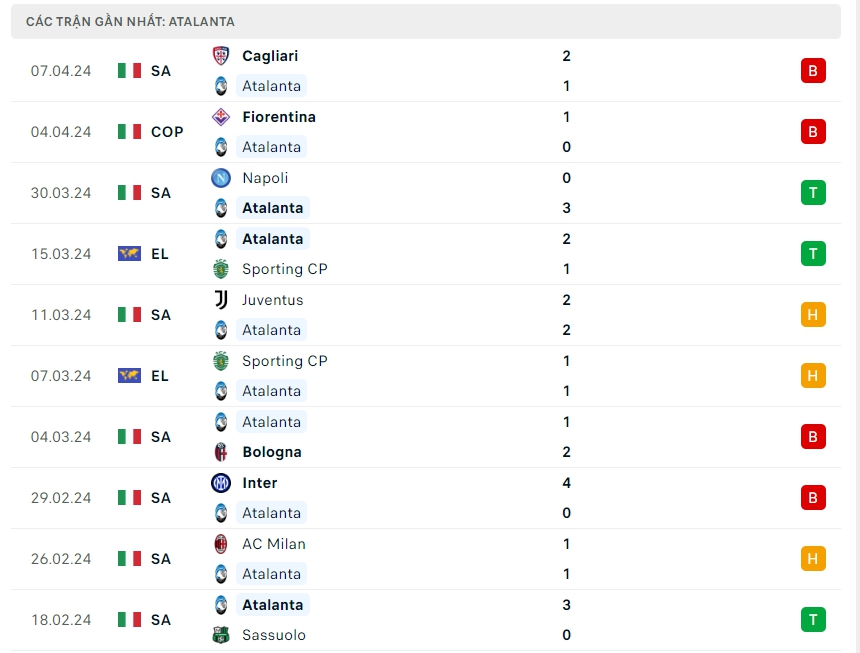Viewport: 860px width, 653px height.
Task: Click the Europa League flag on 15.03.24 row
Action: tap(129, 254)
